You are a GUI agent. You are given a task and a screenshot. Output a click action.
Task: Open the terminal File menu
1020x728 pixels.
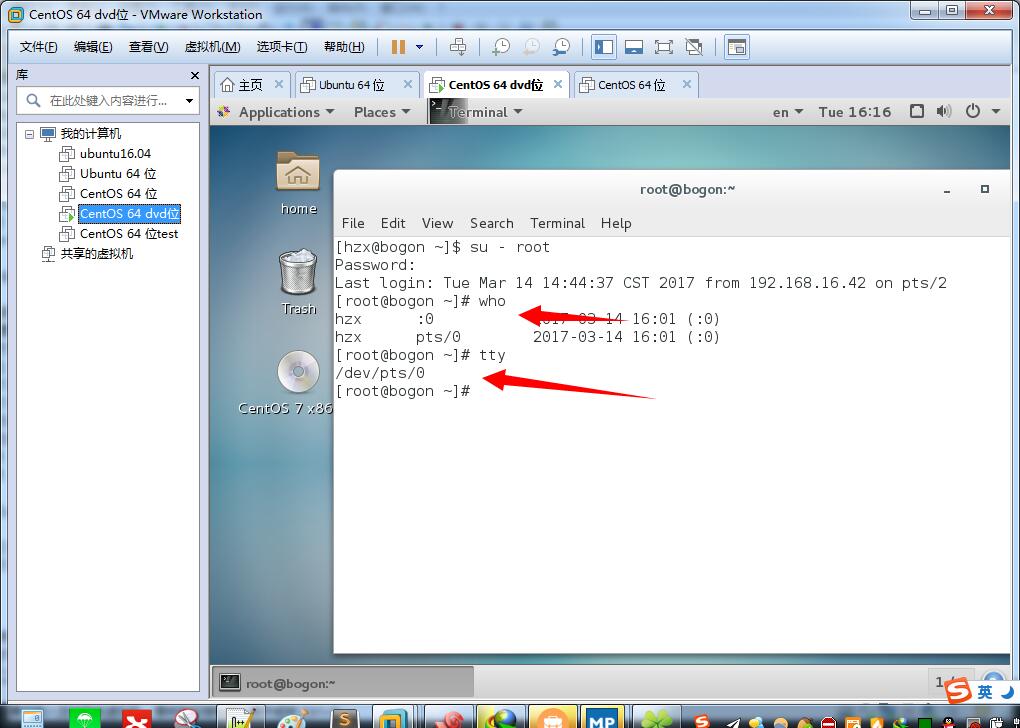click(353, 223)
